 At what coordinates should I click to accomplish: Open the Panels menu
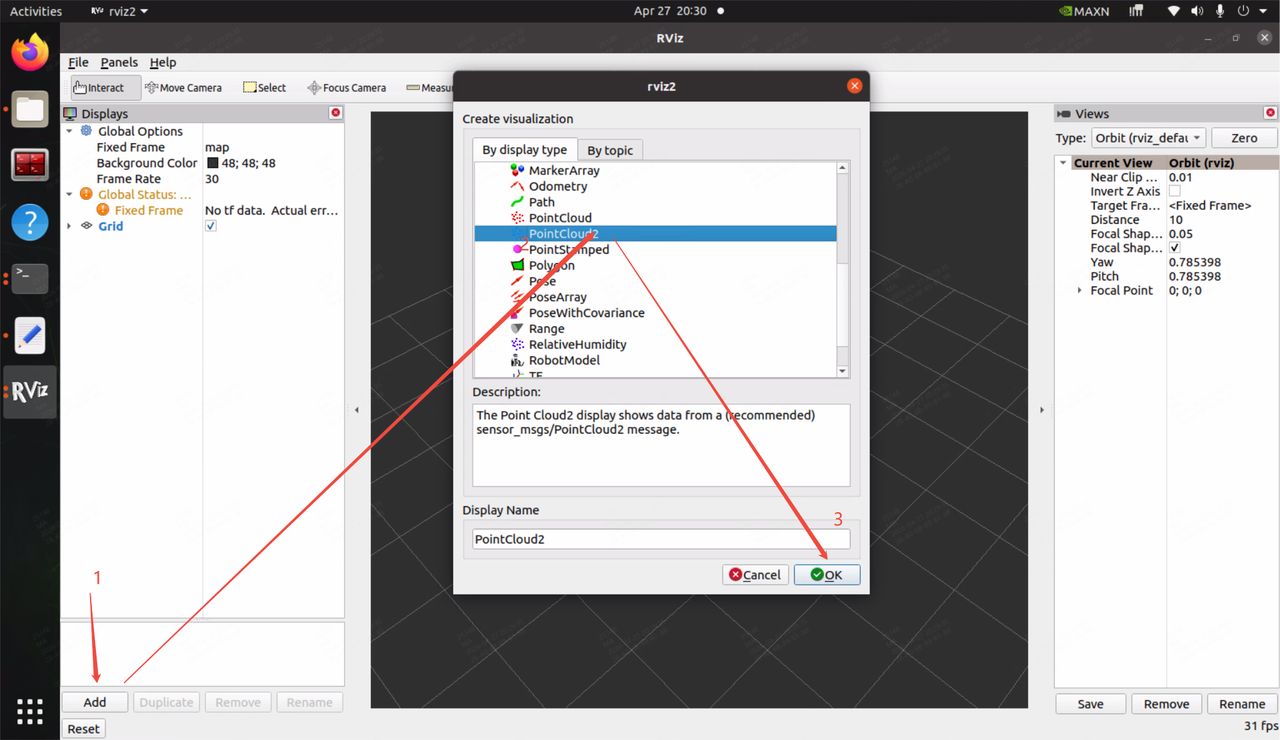point(119,62)
